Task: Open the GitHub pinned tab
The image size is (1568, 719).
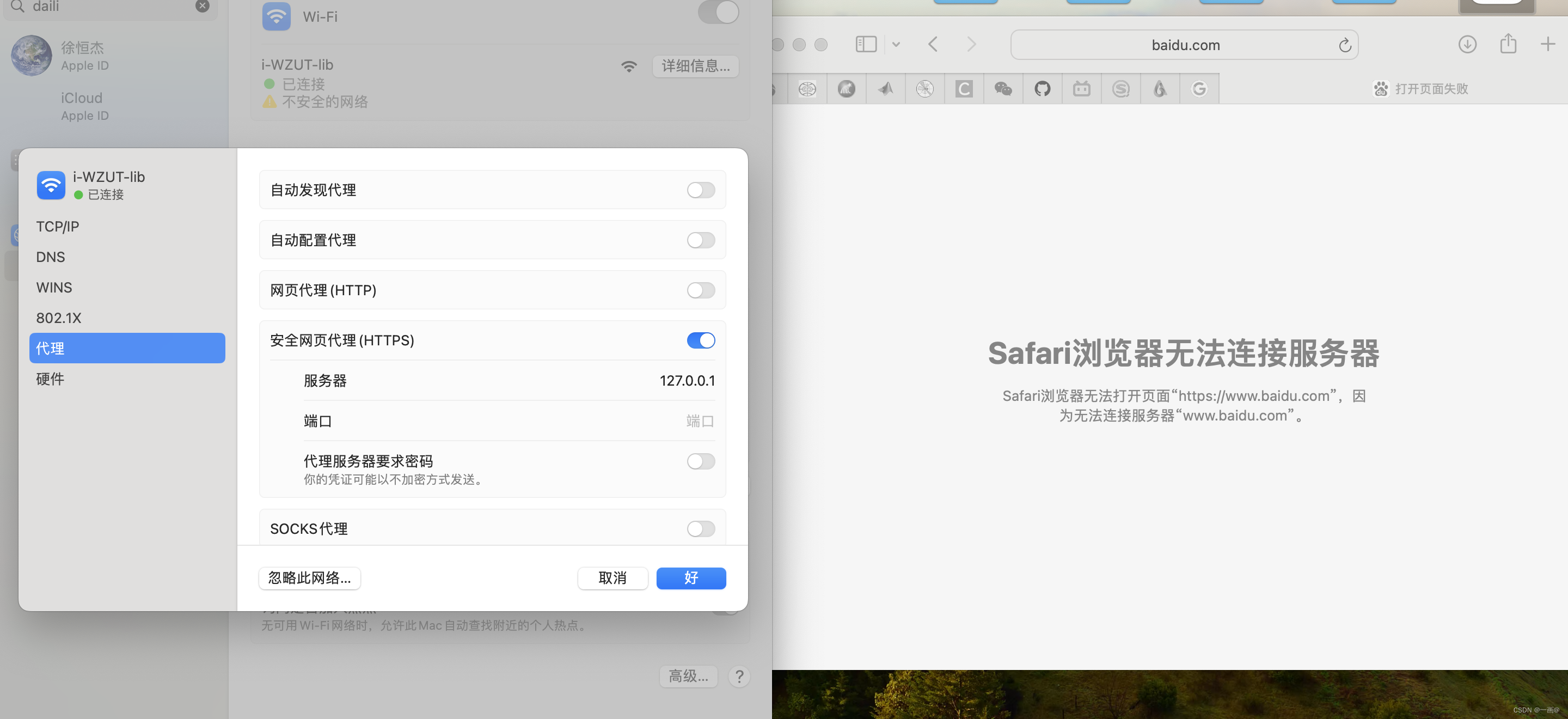Action: click(1042, 89)
